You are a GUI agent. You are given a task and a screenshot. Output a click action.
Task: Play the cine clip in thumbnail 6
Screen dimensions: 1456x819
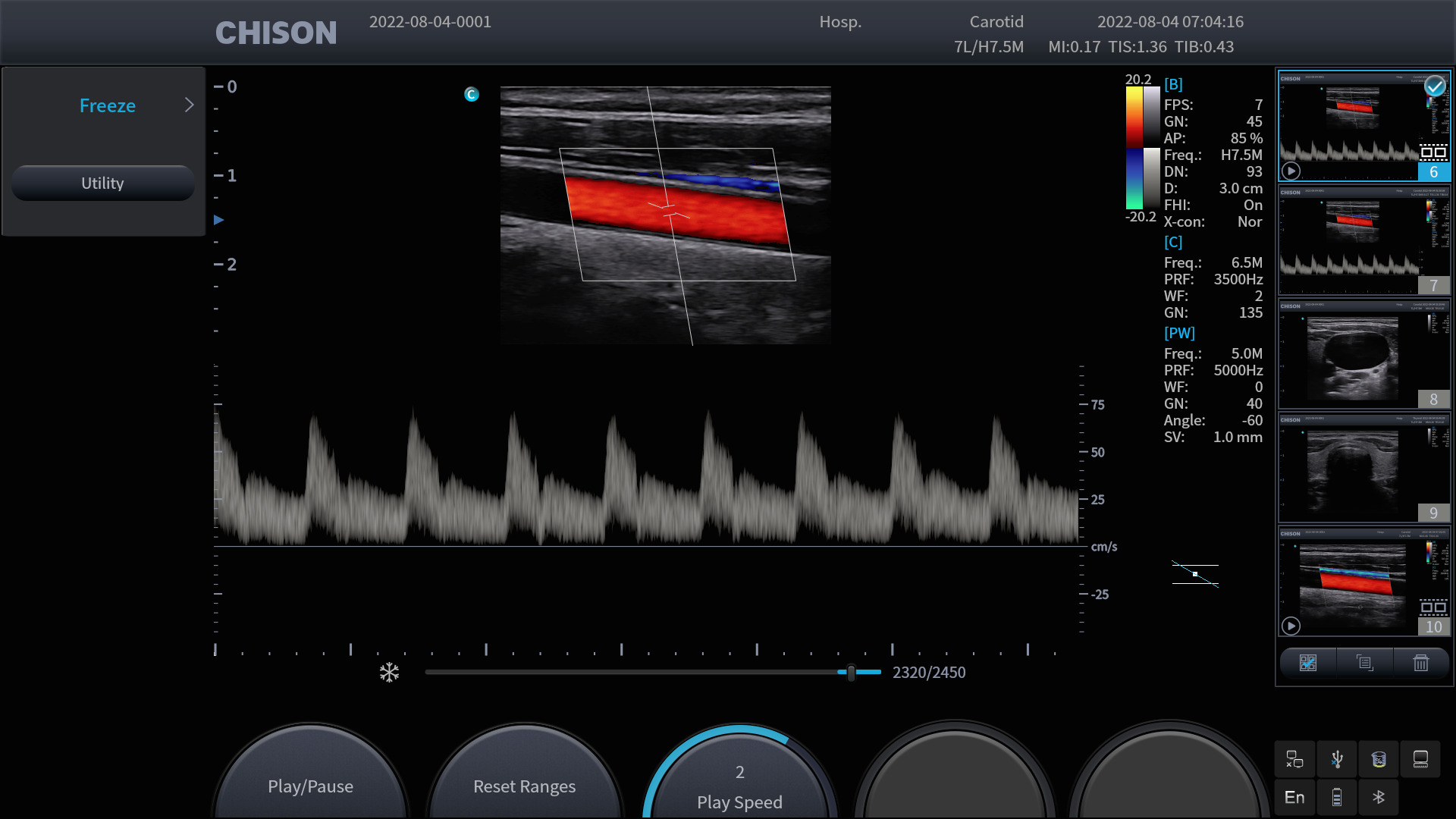point(1291,171)
